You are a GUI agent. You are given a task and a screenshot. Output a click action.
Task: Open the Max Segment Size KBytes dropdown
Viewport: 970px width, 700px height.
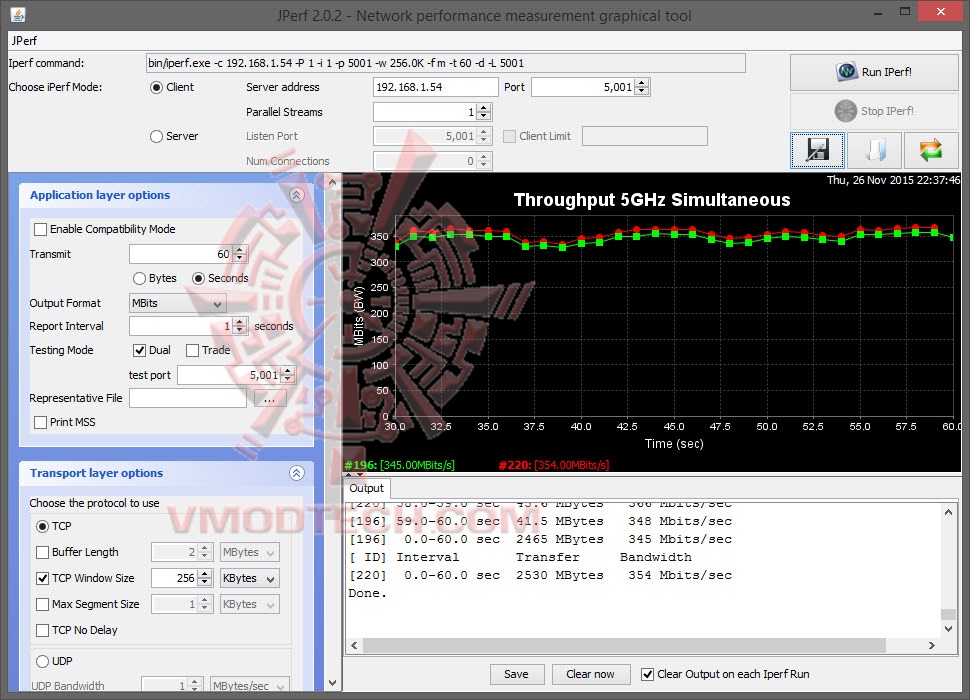coord(250,604)
